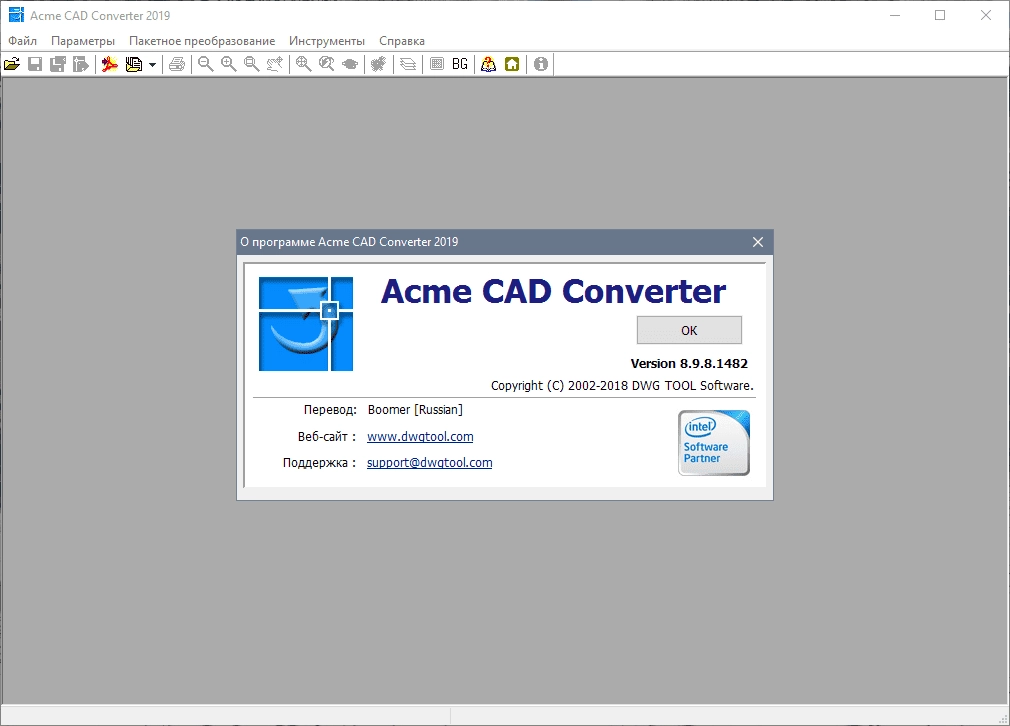Click the Zoom Extents crosshair magnifier icon
The image size is (1010, 726).
click(x=303, y=64)
